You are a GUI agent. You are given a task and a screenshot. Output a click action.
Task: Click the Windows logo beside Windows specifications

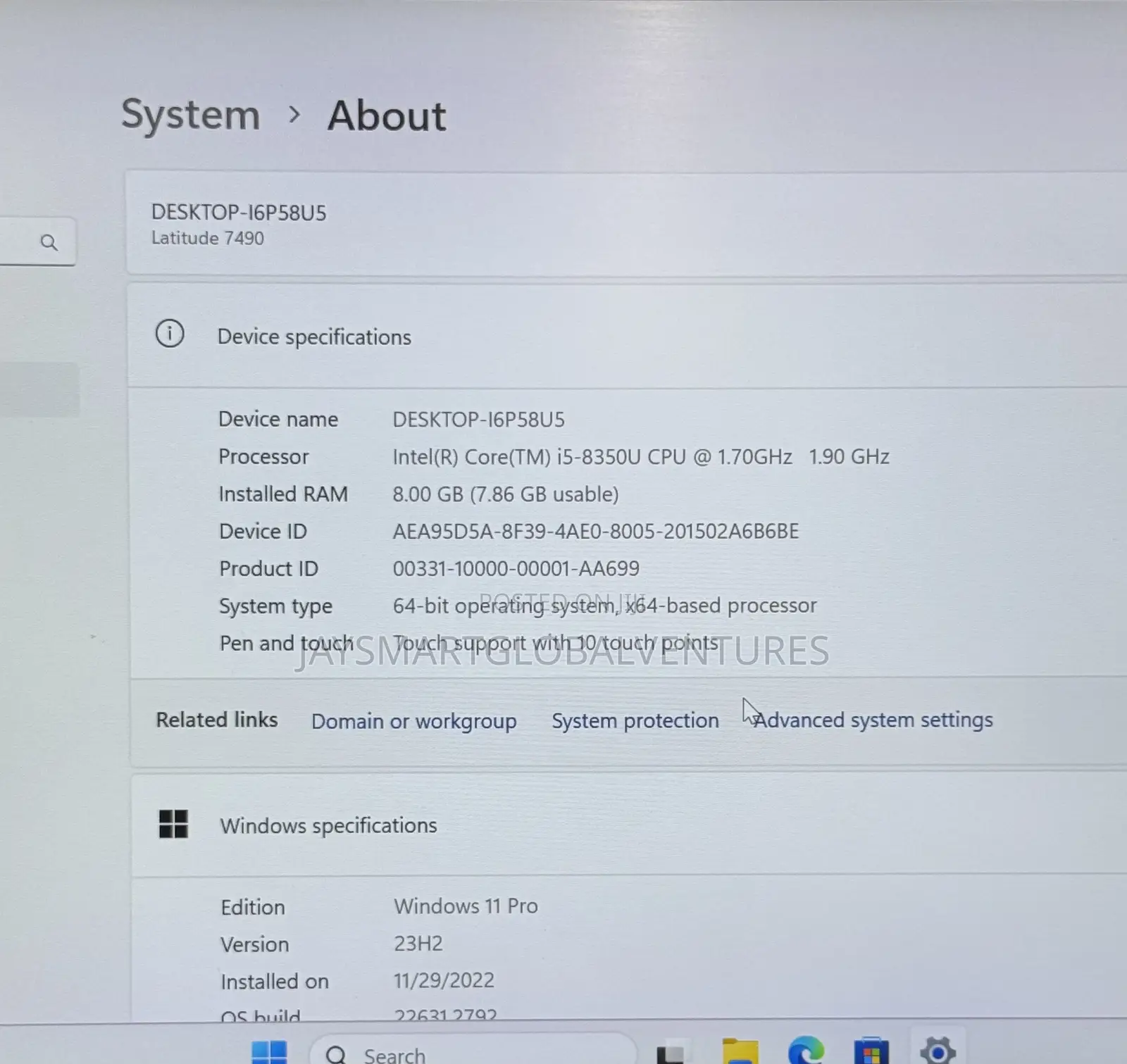[x=173, y=824]
